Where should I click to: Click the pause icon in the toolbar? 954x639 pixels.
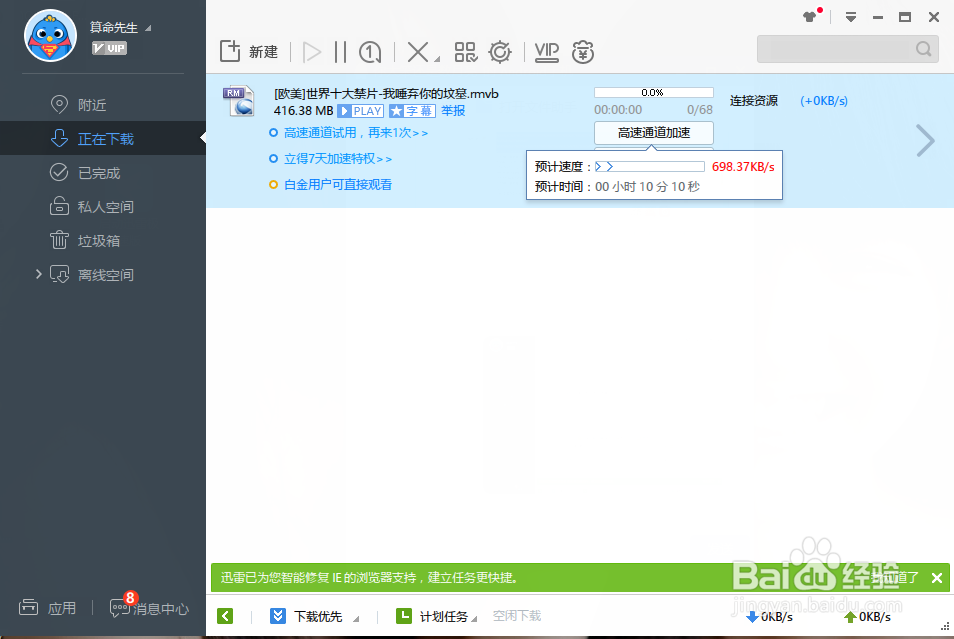coord(340,51)
